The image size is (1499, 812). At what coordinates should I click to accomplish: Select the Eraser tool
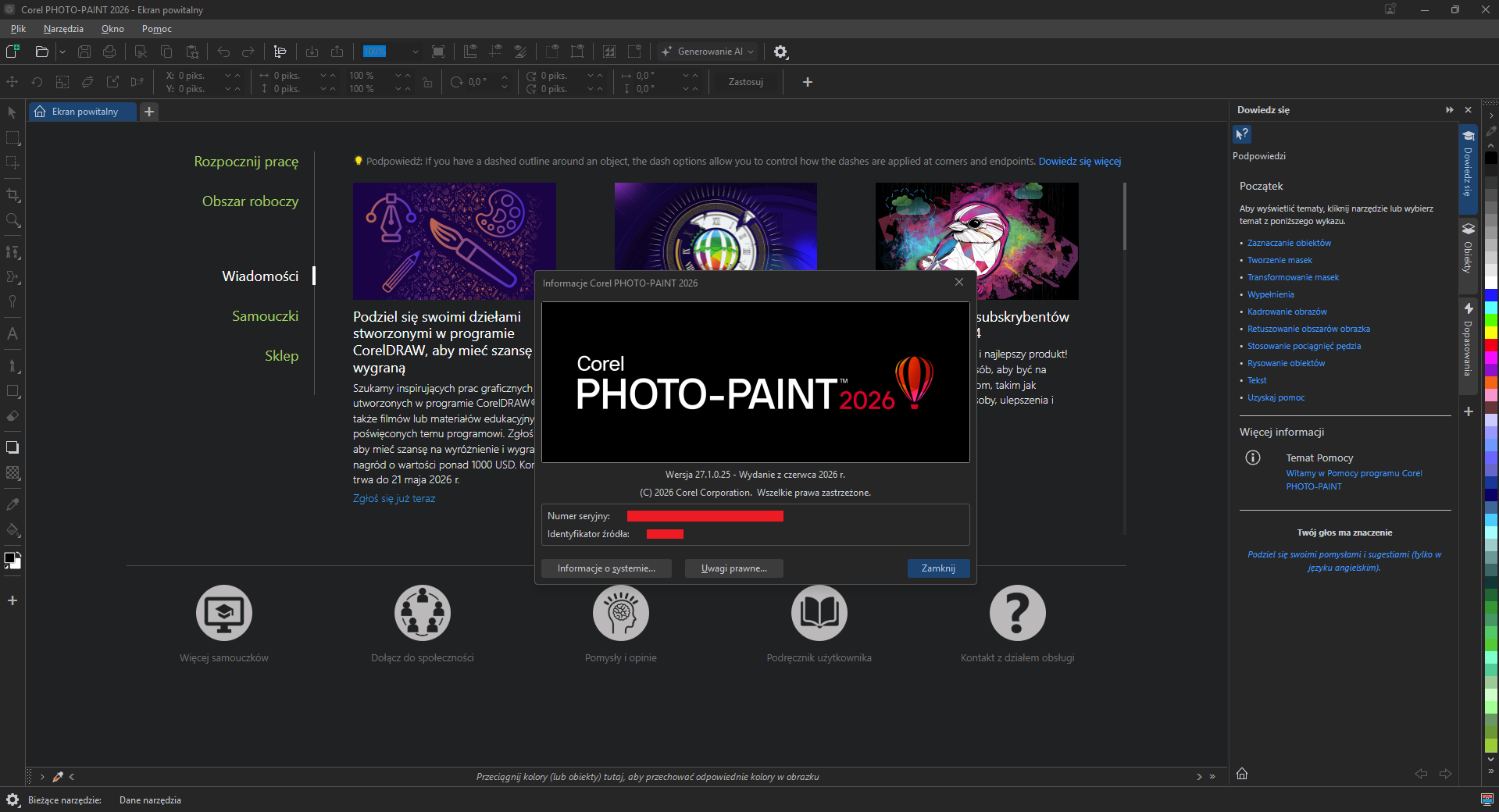pos(12,416)
